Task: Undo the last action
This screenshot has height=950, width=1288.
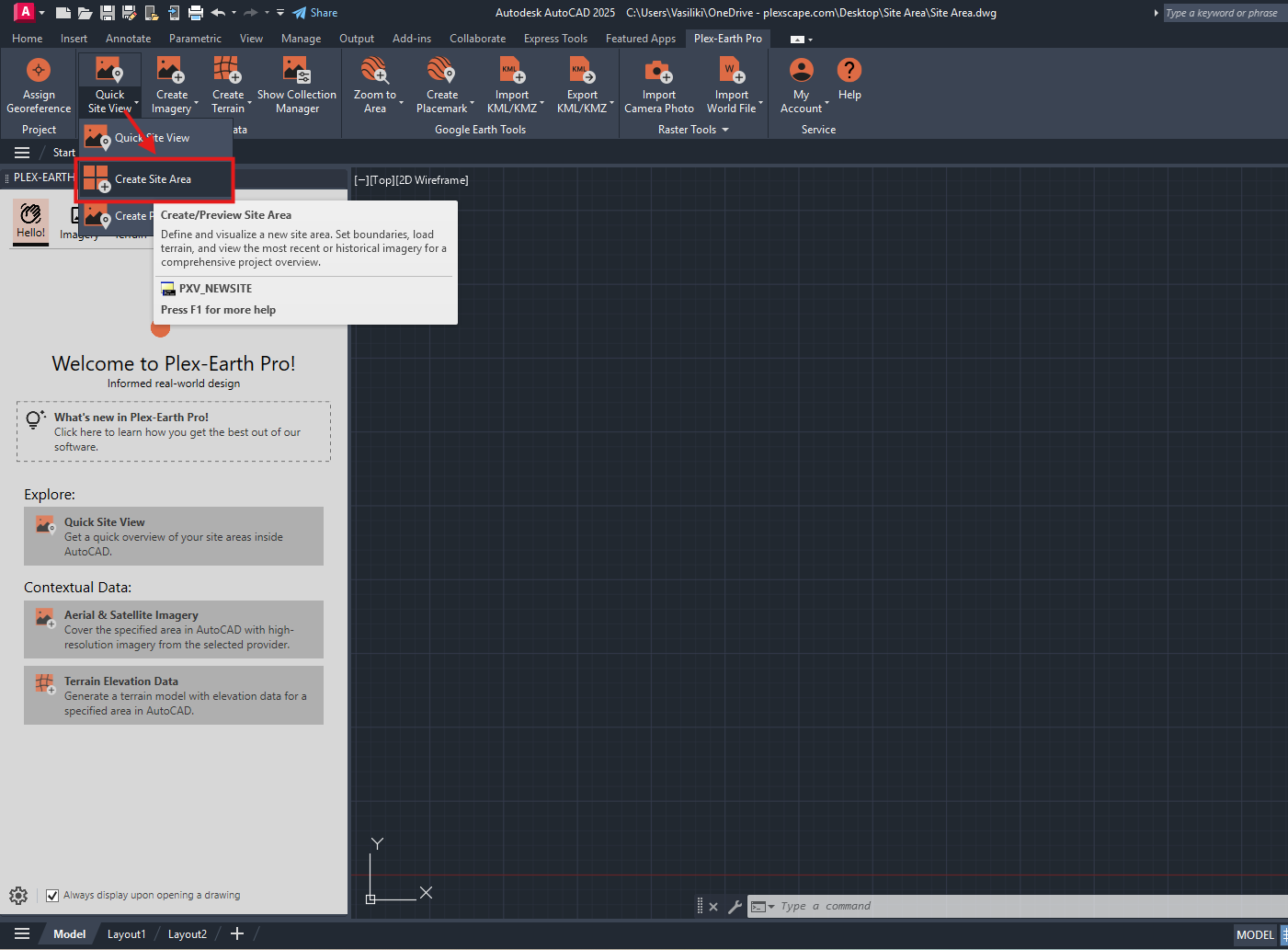Action: 218,13
